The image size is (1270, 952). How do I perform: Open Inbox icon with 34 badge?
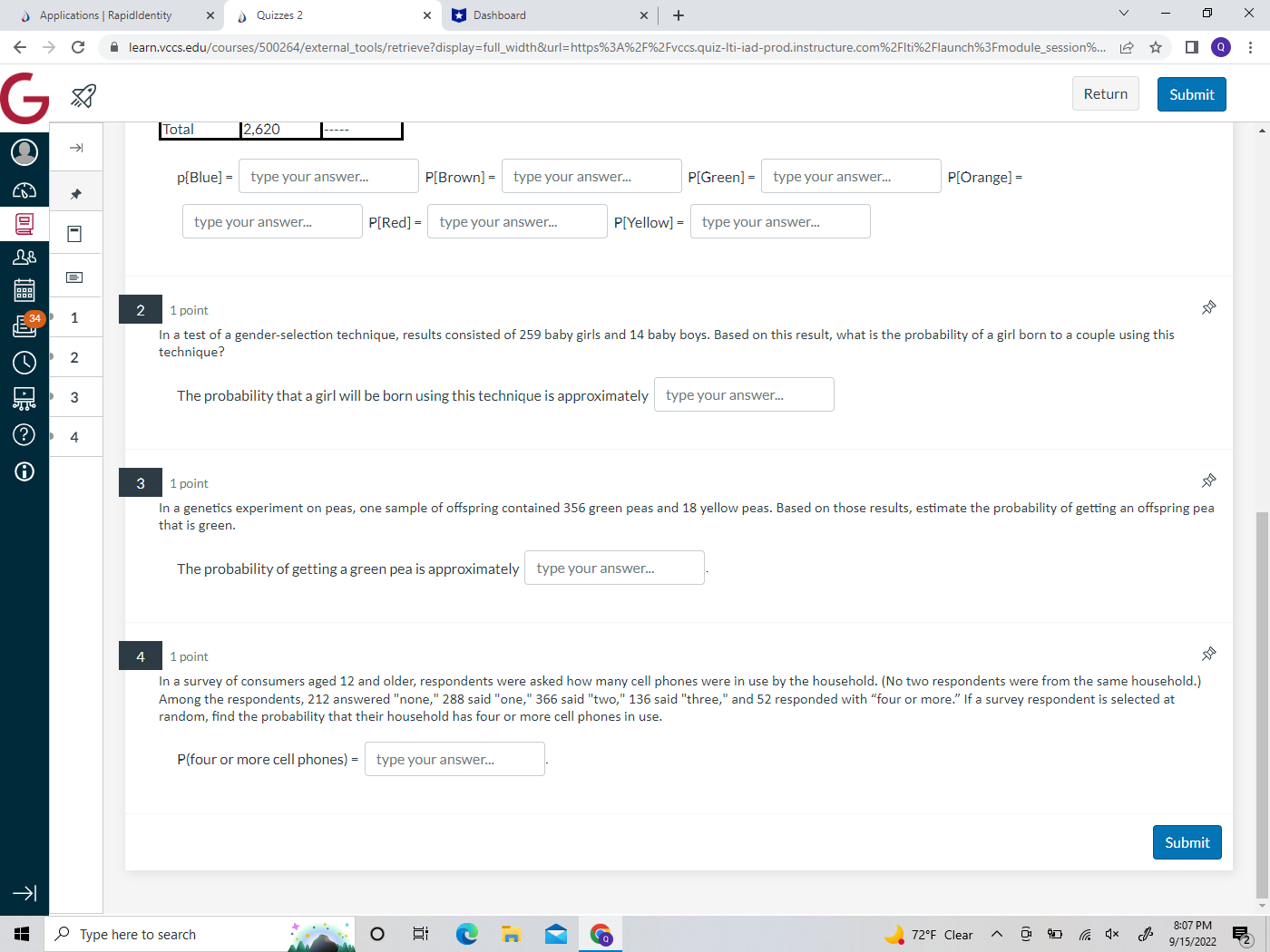(24, 325)
